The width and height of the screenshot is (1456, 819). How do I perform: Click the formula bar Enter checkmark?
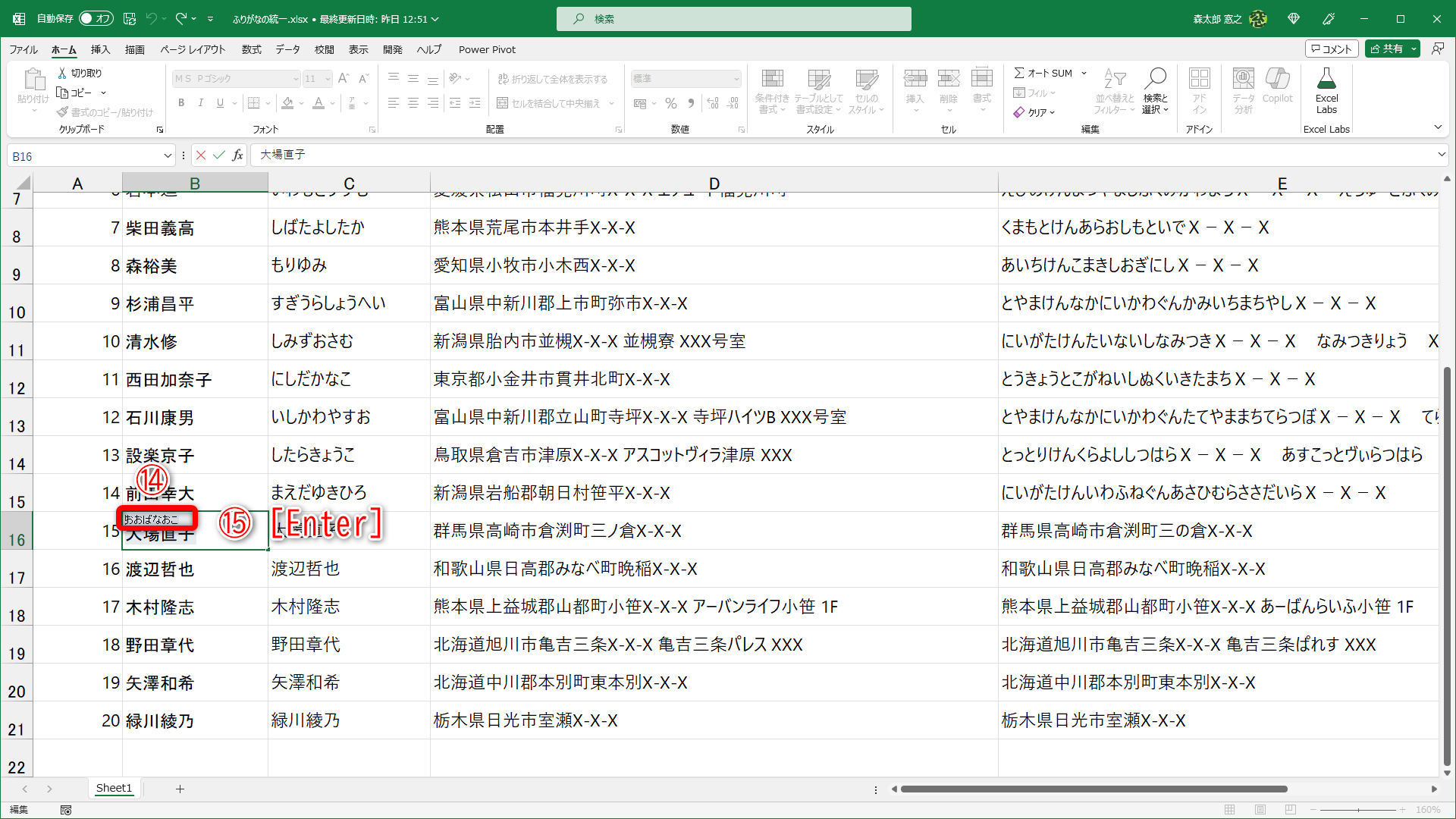[x=219, y=155]
